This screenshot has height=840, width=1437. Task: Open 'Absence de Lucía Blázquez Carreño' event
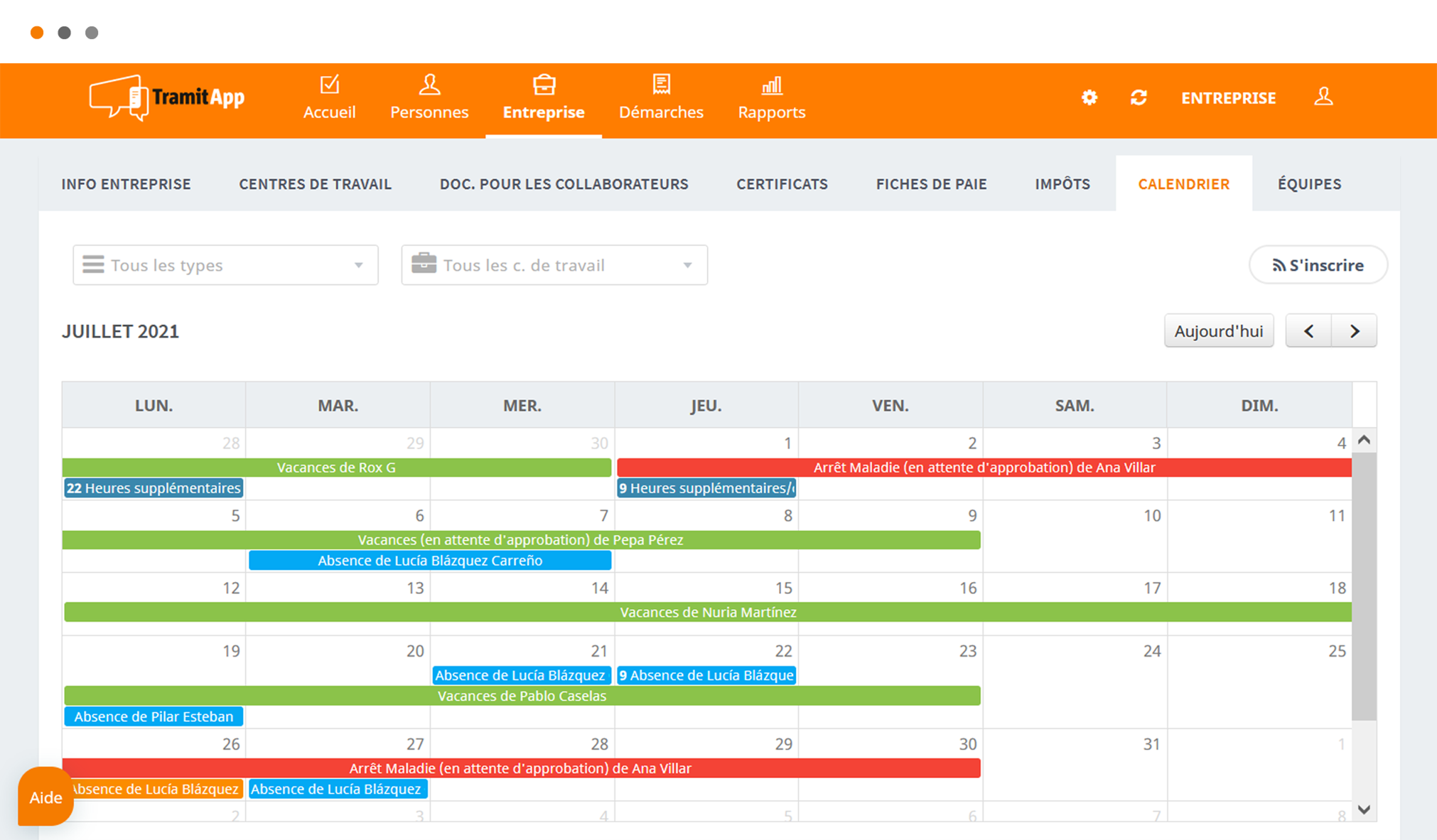pyautogui.click(x=430, y=561)
